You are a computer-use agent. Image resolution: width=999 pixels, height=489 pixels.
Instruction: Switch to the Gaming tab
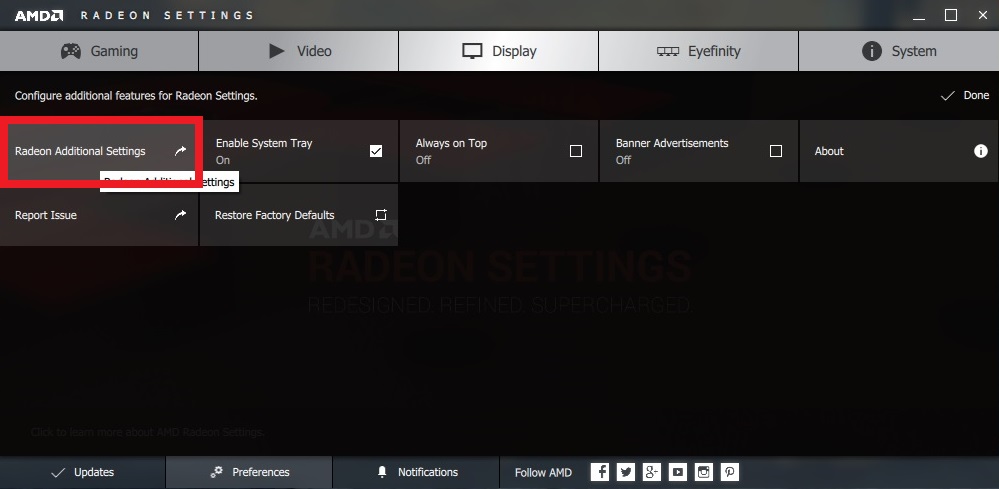click(99, 51)
